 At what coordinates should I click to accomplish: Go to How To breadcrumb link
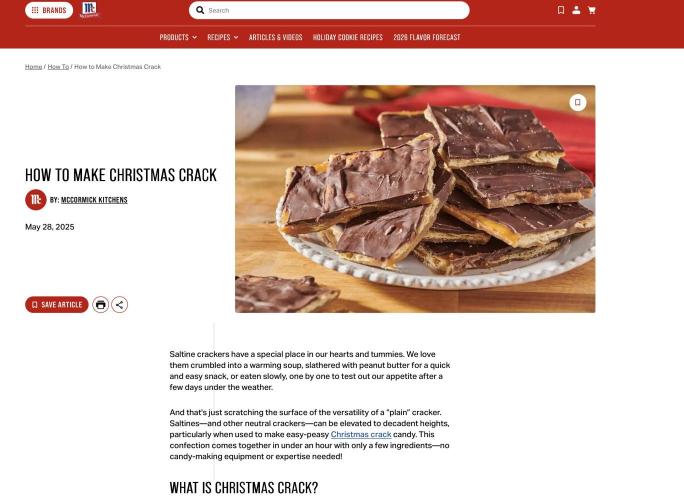tap(58, 67)
